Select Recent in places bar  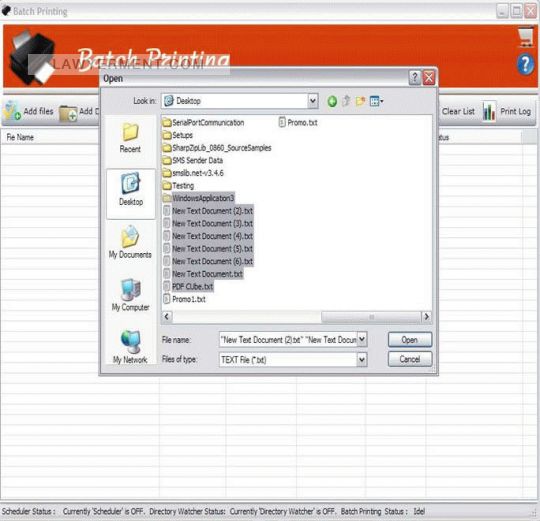[x=130, y=138]
